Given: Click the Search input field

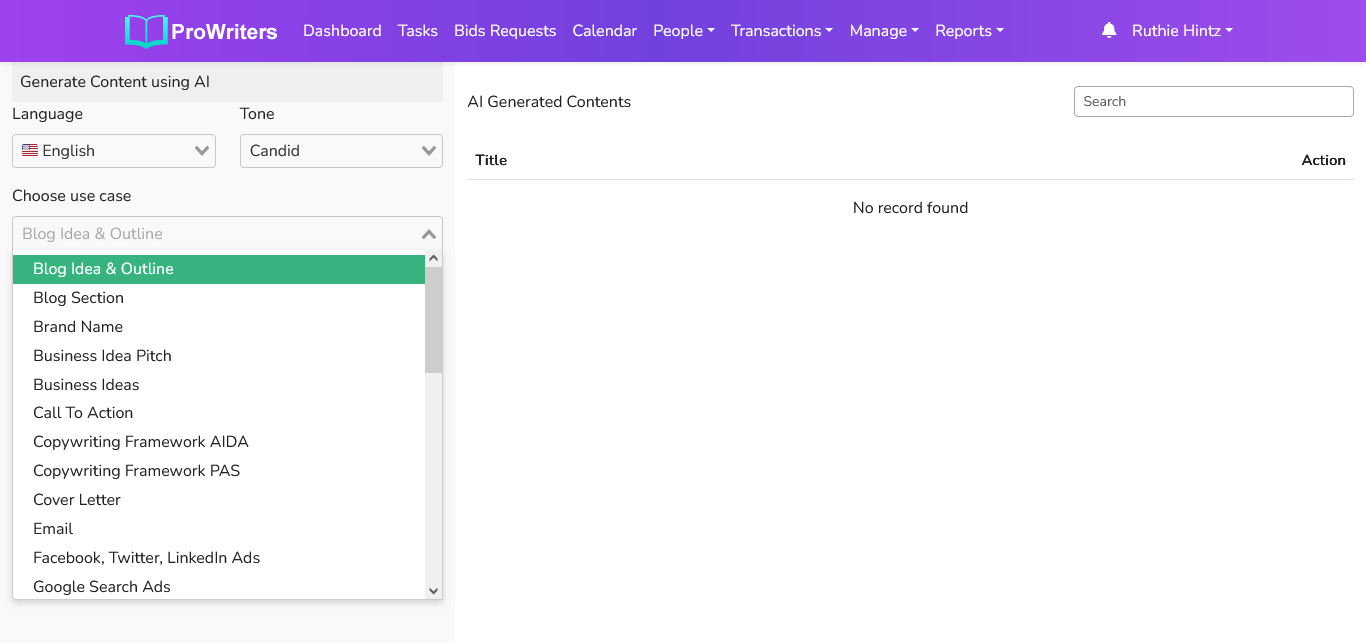Looking at the screenshot, I should (1213, 101).
